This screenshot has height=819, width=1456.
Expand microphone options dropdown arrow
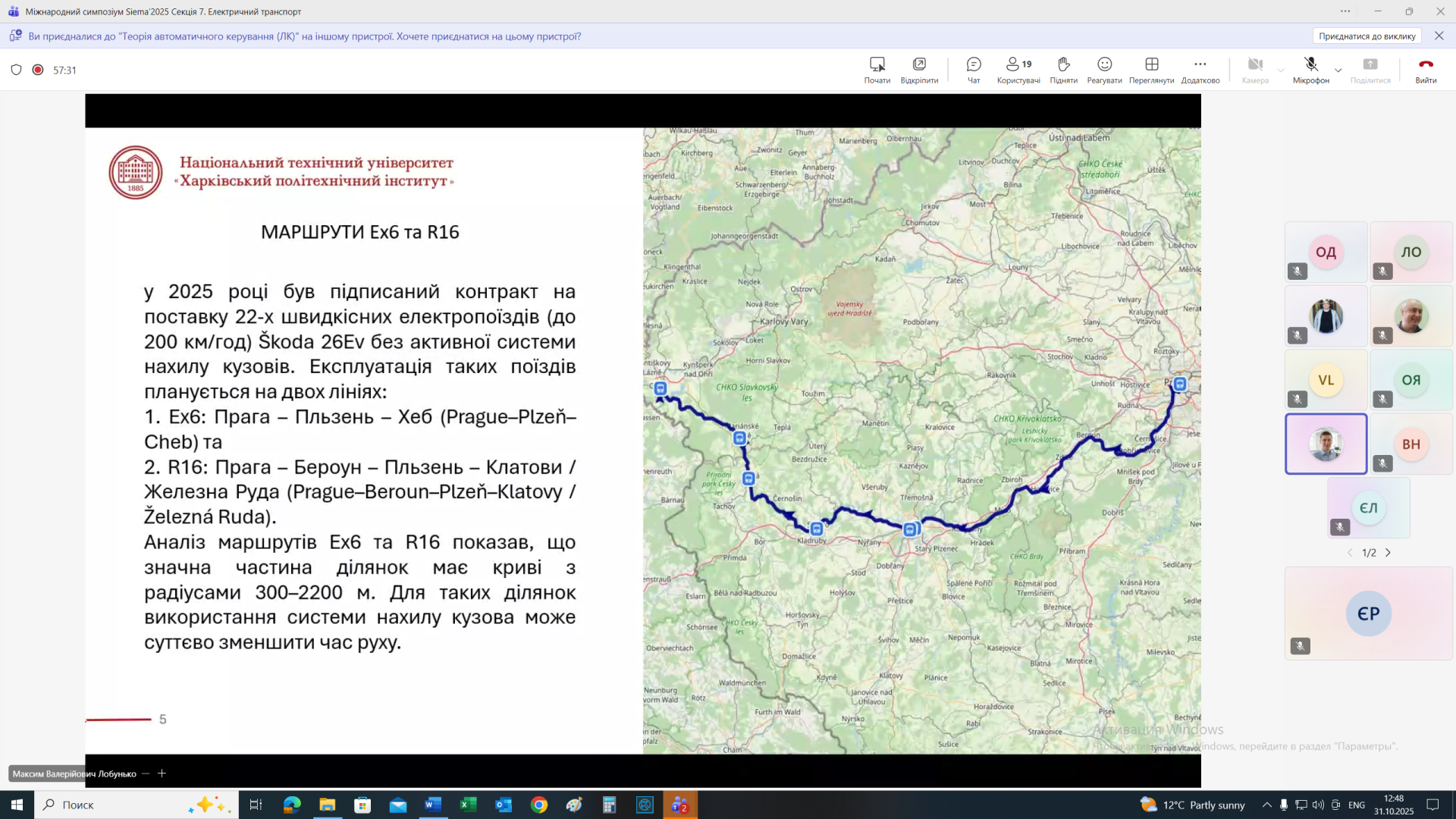click(x=1338, y=71)
